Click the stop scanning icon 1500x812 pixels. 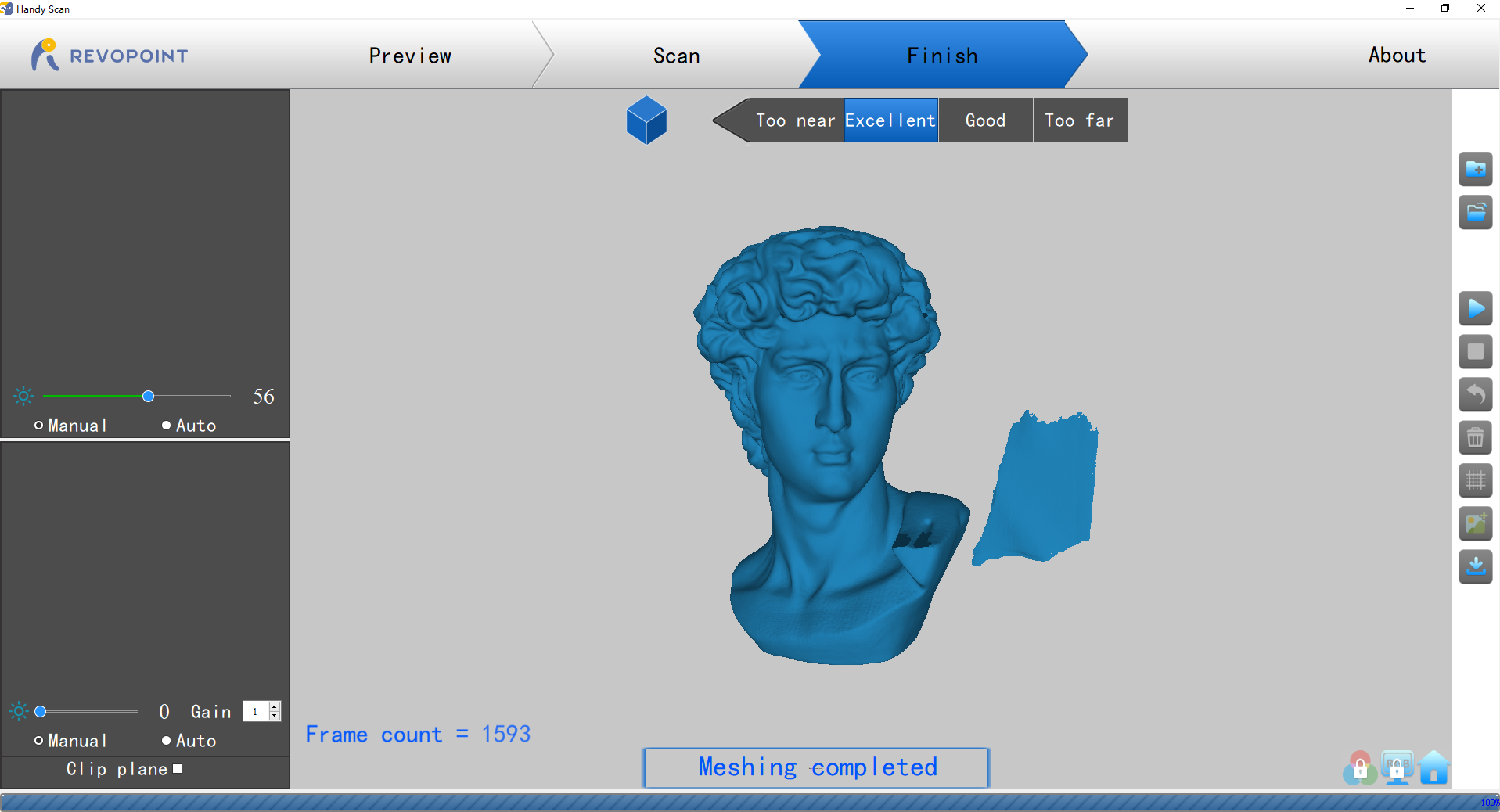[1476, 352]
